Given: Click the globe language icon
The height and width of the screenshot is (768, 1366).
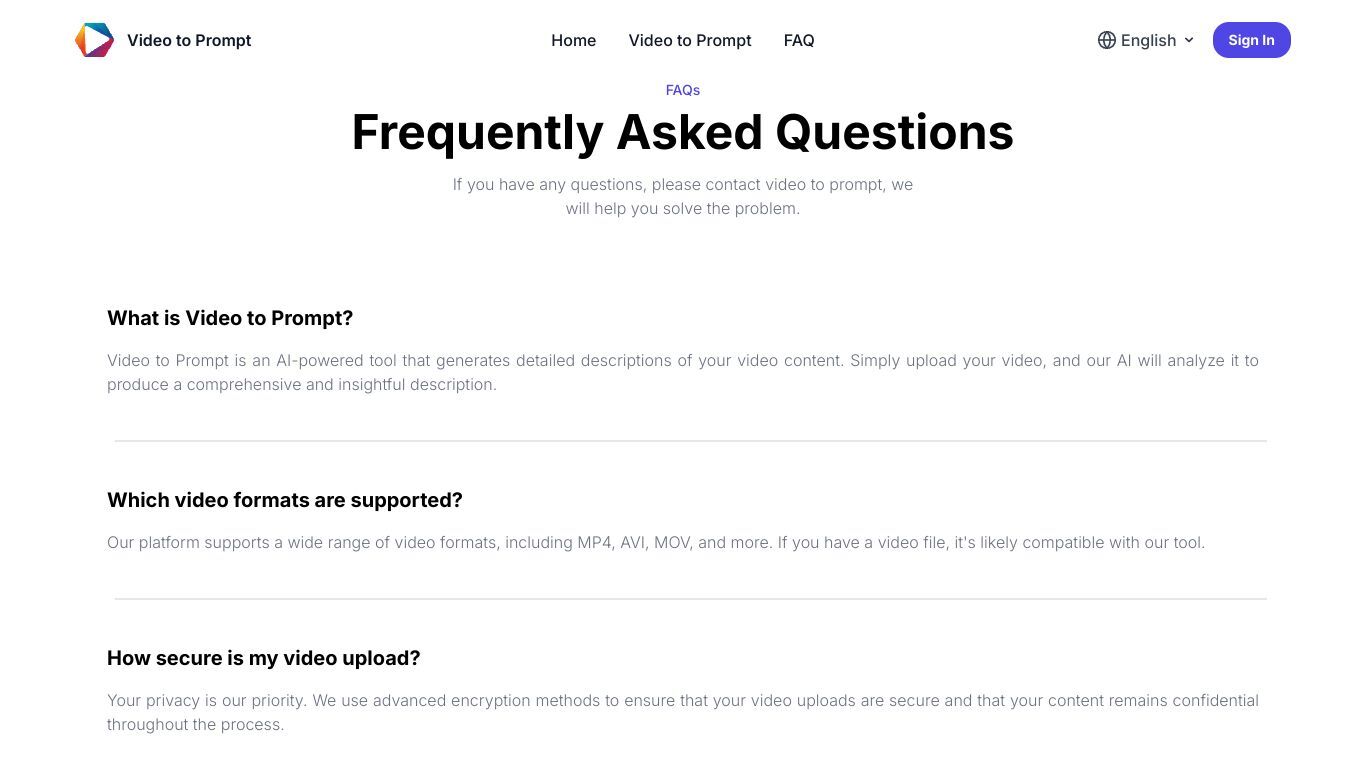Looking at the screenshot, I should point(1106,40).
